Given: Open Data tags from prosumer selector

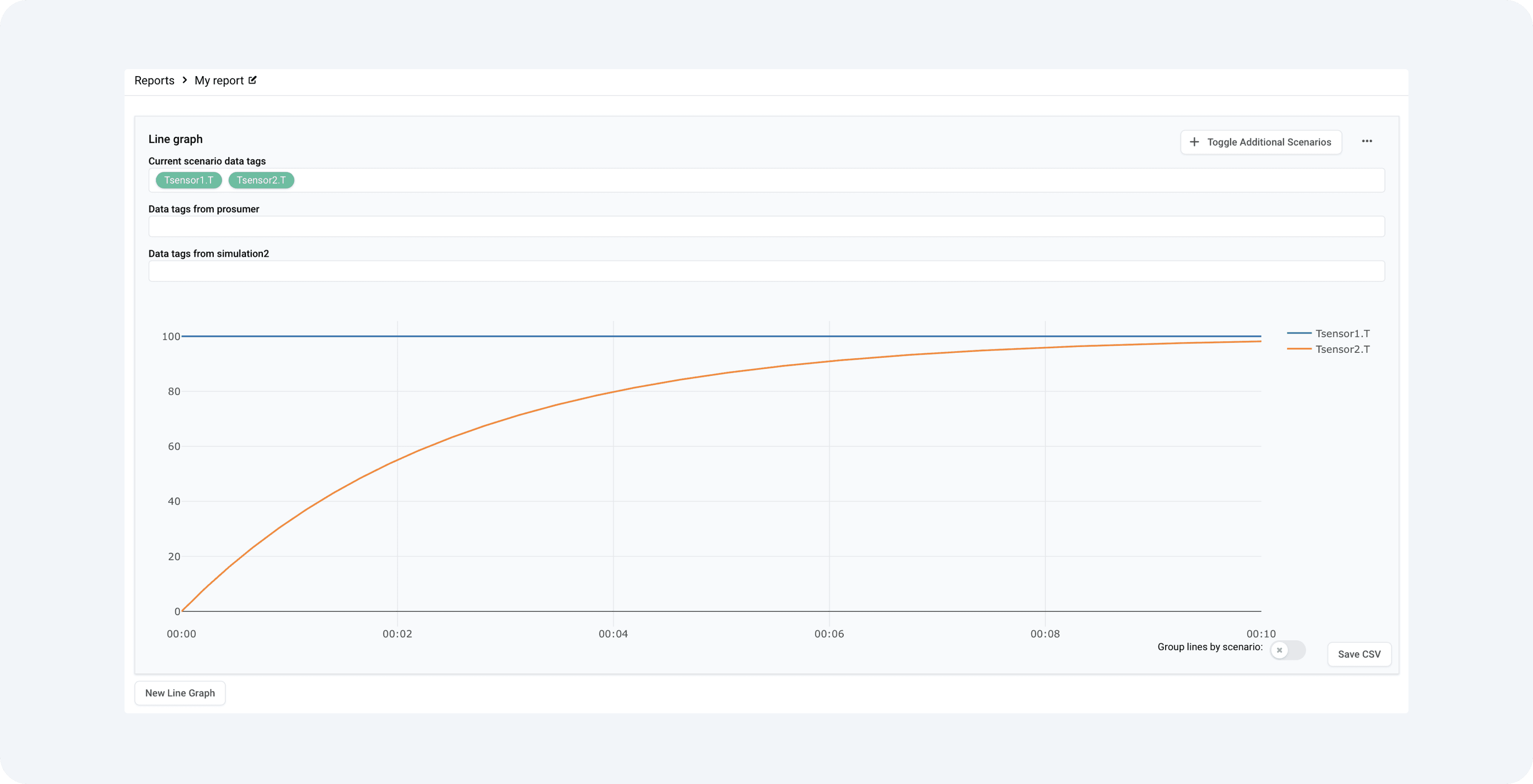Looking at the screenshot, I should pyautogui.click(x=766, y=226).
